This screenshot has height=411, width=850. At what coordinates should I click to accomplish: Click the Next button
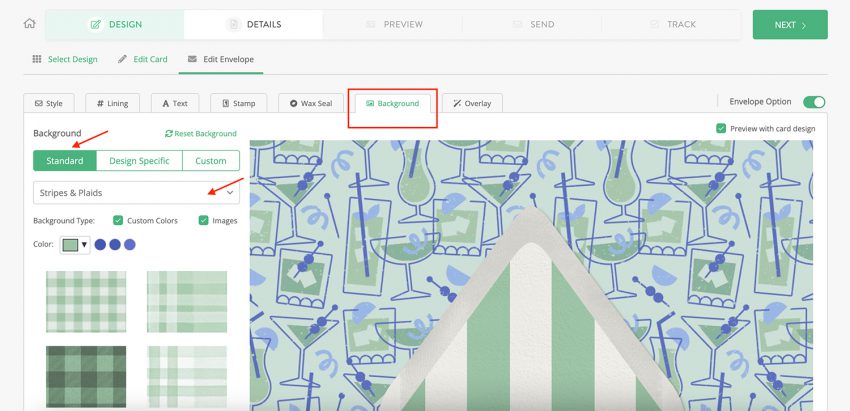coord(789,25)
